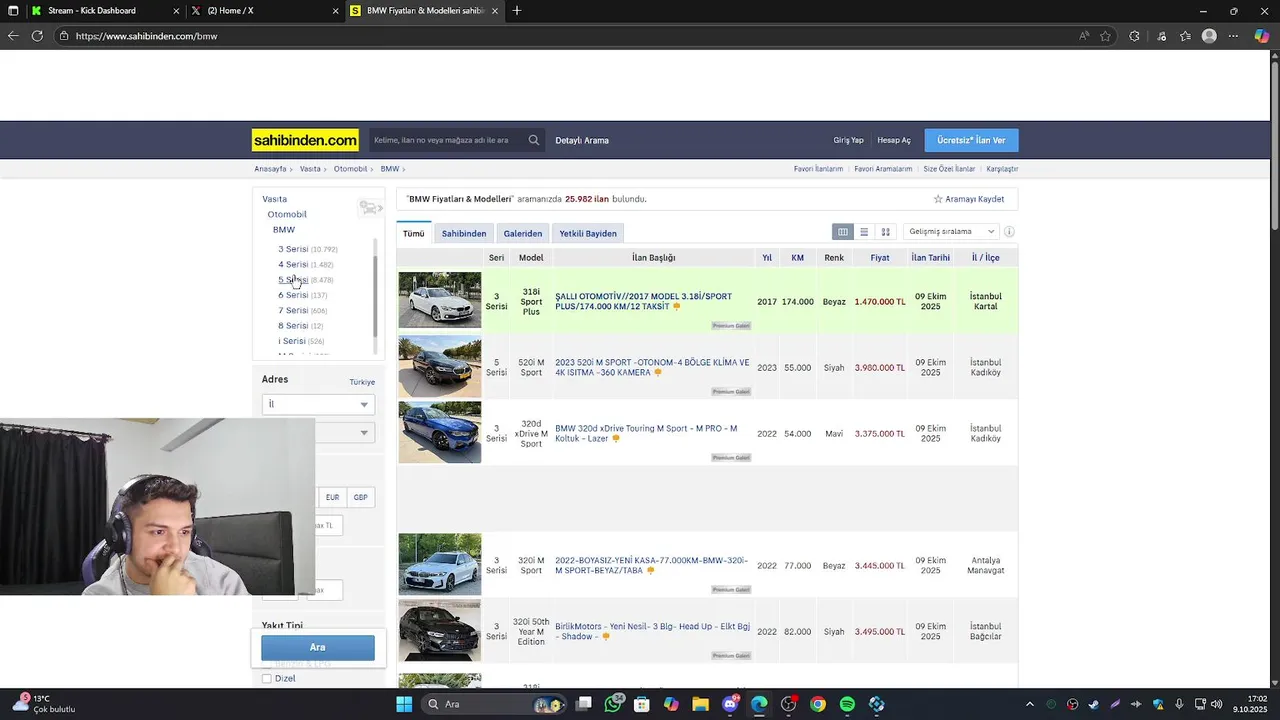This screenshot has height=720, width=1280.
Task: Click the Read aloud icon in address bar
Action: pyautogui.click(x=1084, y=36)
